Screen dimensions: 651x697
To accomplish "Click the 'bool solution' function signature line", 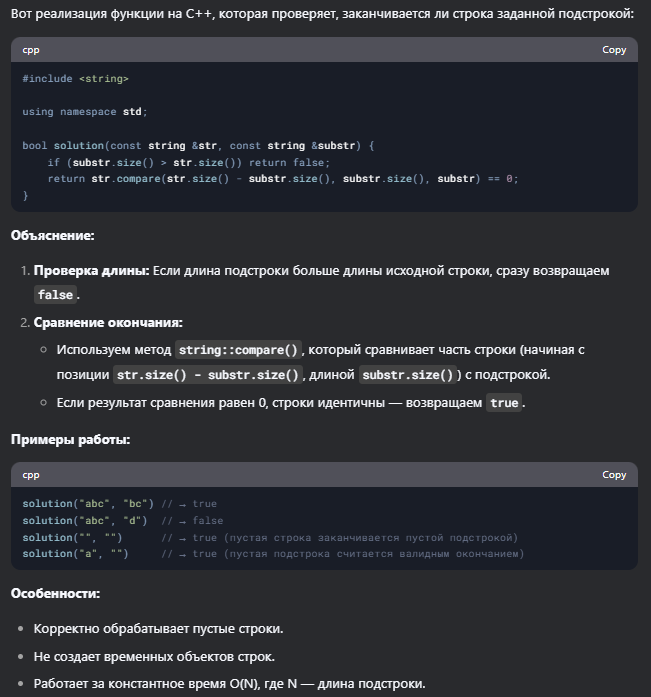I will coord(198,145).
